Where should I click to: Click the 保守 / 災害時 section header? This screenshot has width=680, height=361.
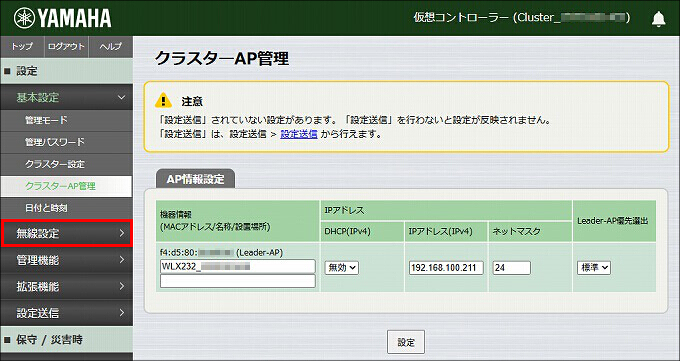click(x=66, y=339)
